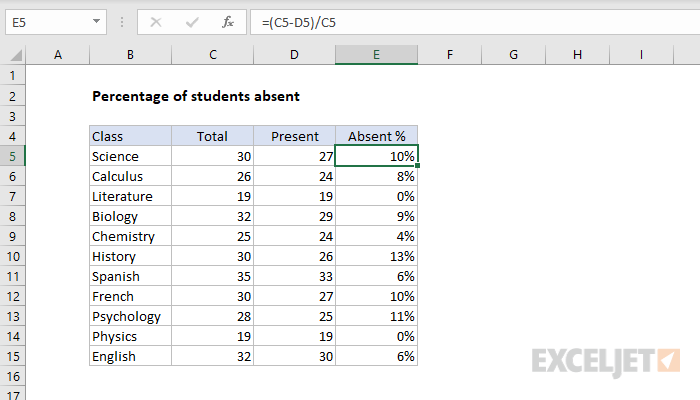Click the 'Total' header cell
The width and height of the screenshot is (700, 400).
(212, 136)
